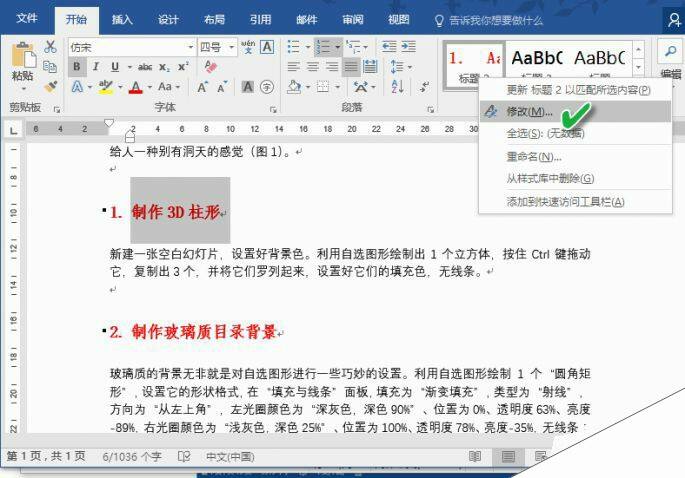Click the Copy icon

50,67
